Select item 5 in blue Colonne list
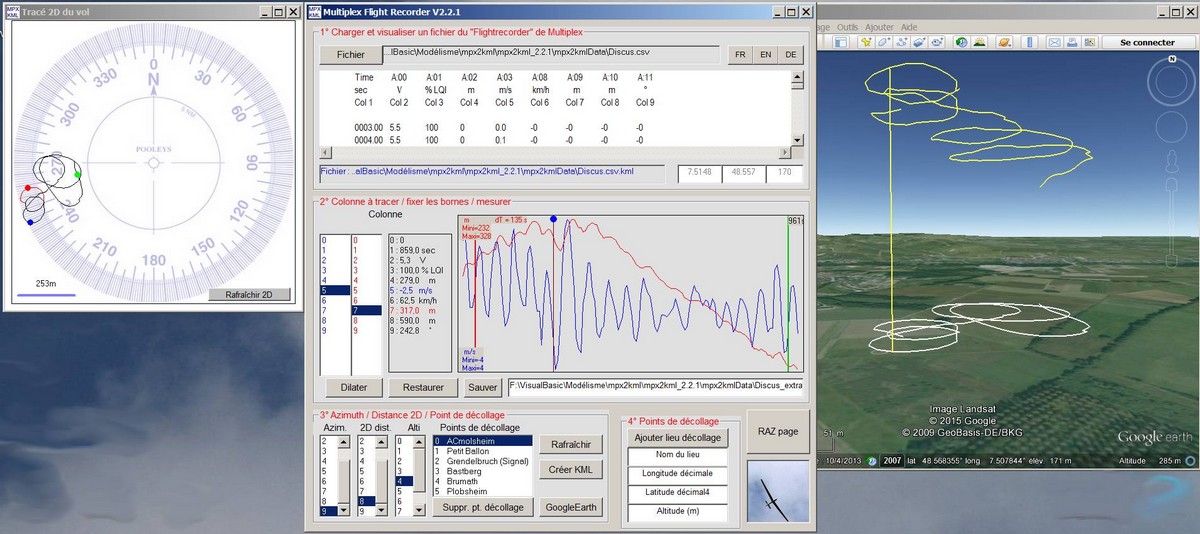Image resolution: width=1200 pixels, height=534 pixels. click(334, 290)
